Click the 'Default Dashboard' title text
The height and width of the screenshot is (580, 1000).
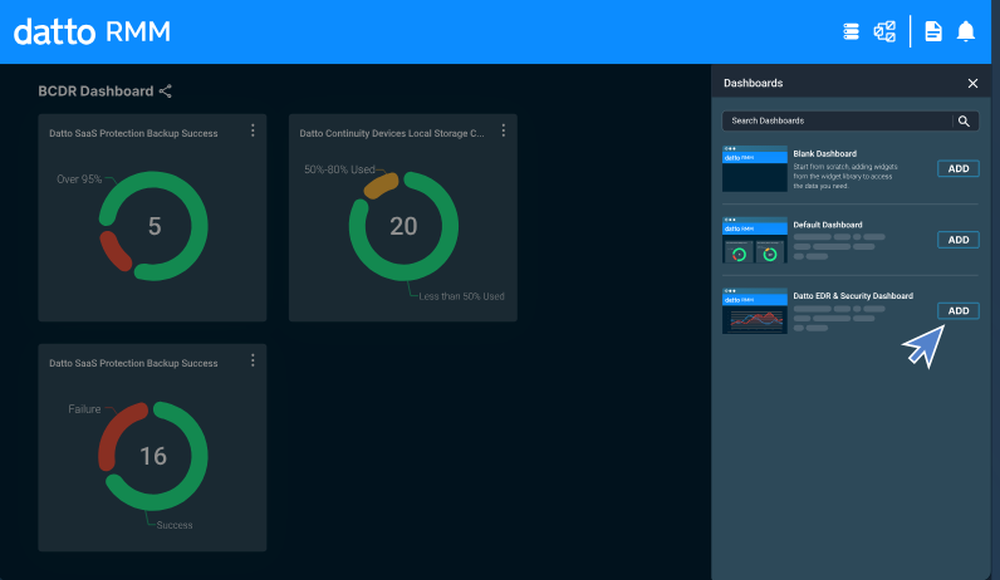(827, 225)
